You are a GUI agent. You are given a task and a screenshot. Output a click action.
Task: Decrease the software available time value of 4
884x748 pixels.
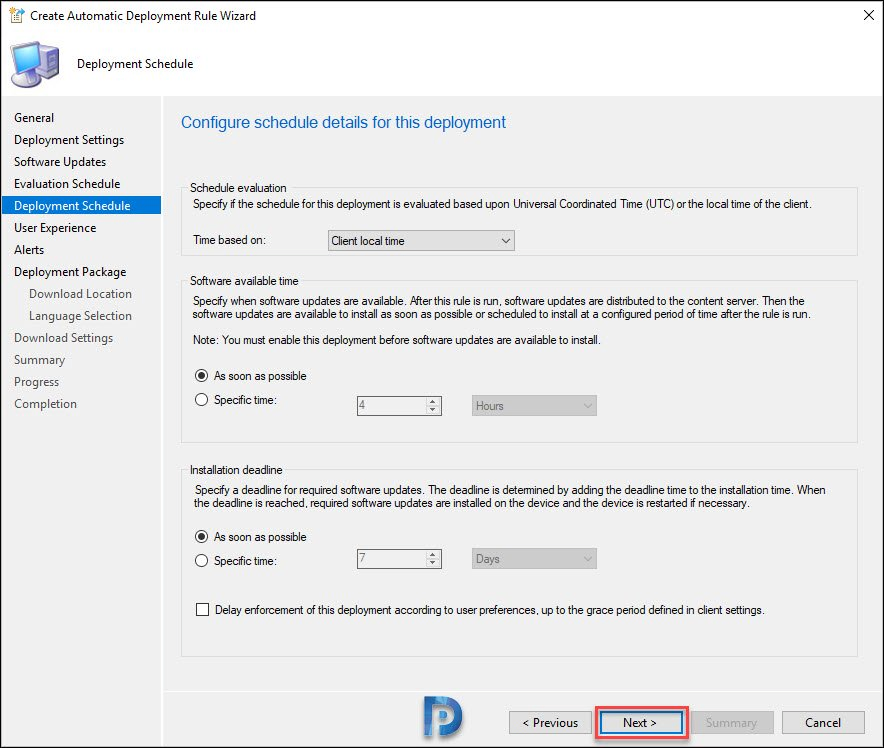pyautogui.click(x=432, y=410)
